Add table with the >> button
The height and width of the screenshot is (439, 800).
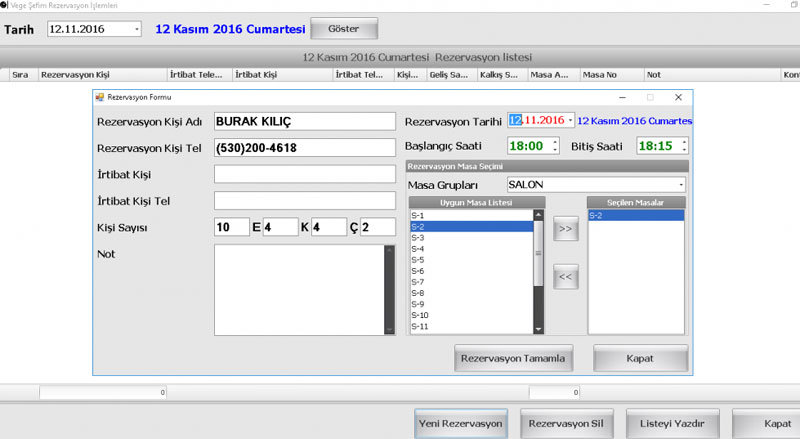pos(565,229)
